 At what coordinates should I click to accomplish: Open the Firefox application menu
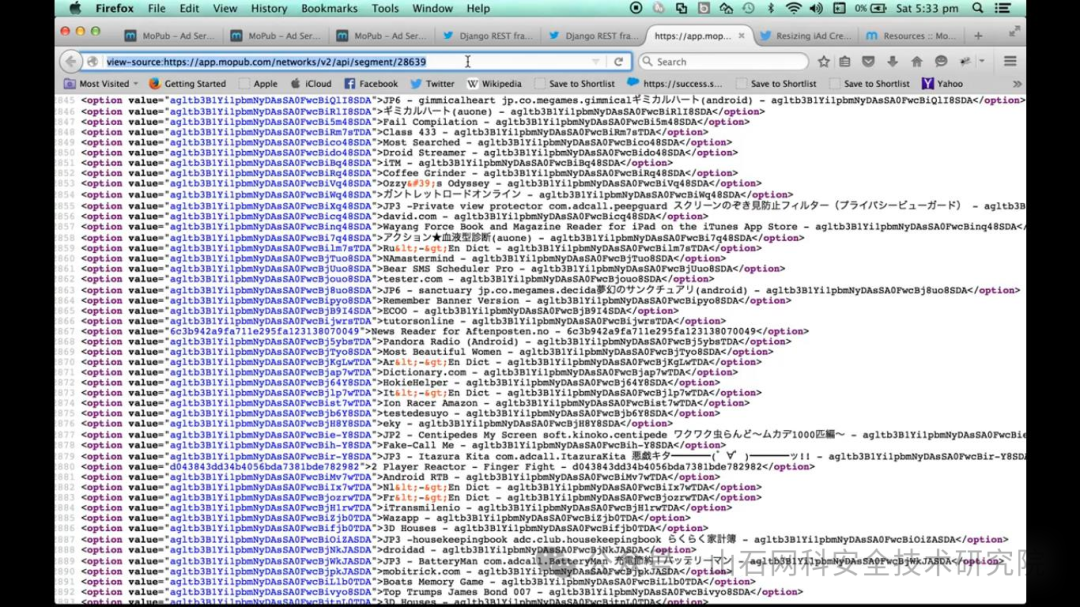tap(114, 8)
